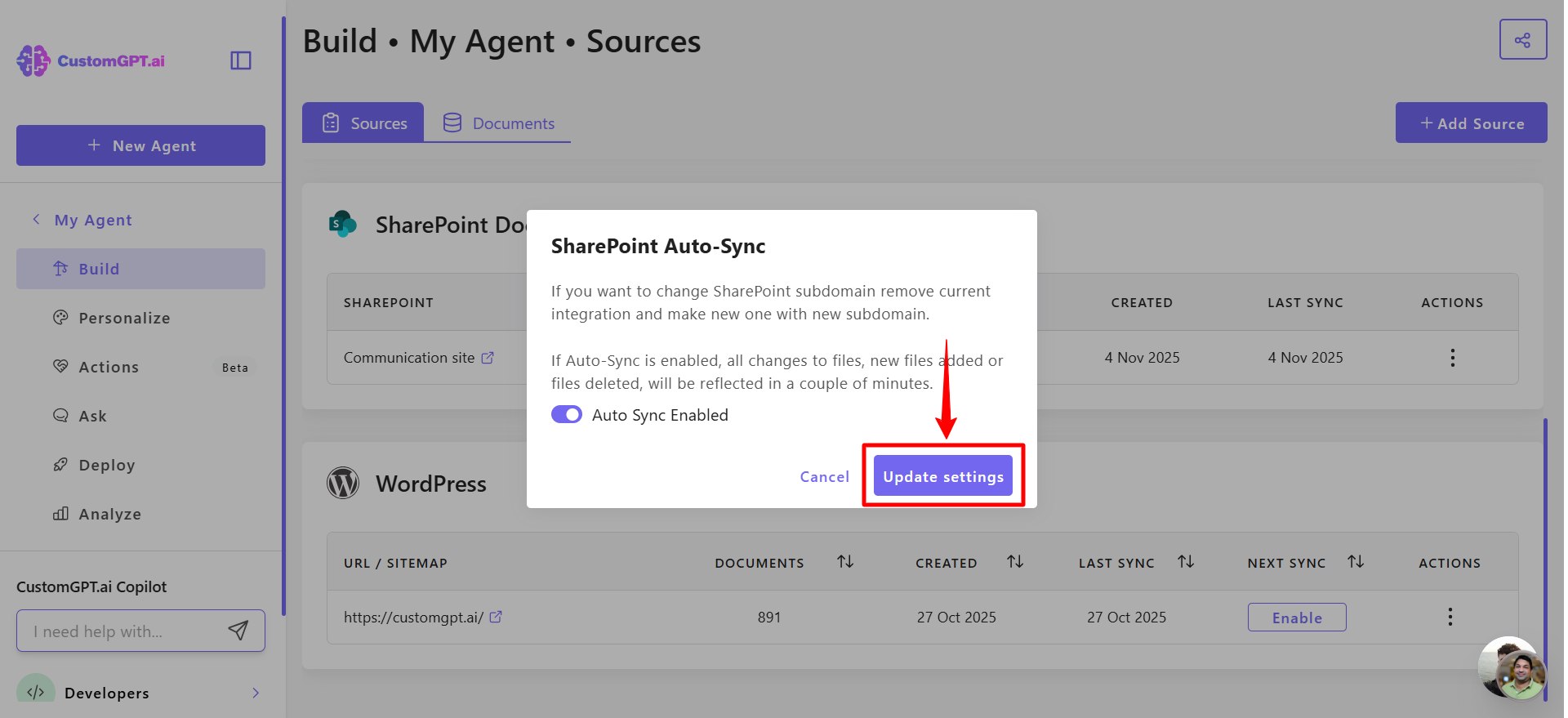Sort by Next Sync column arrows
1568x718 pixels.
[x=1356, y=562]
